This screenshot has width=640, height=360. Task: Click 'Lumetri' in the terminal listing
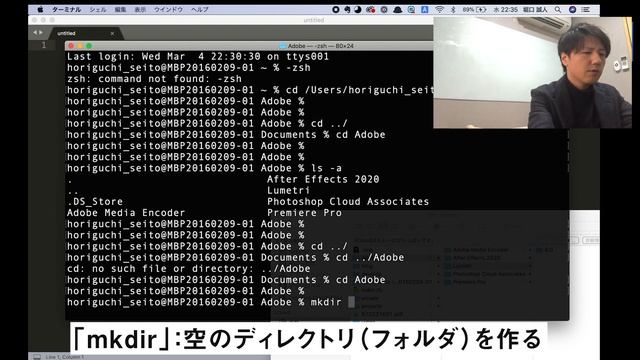pyautogui.click(x=289, y=190)
